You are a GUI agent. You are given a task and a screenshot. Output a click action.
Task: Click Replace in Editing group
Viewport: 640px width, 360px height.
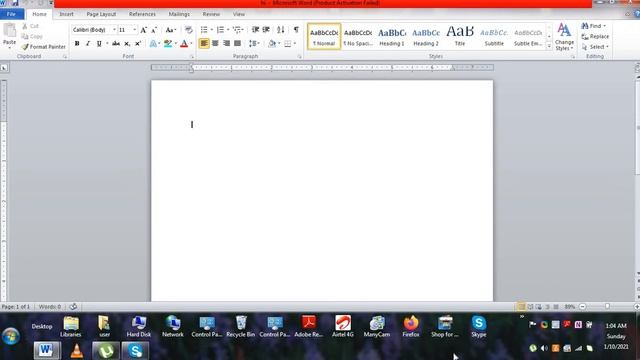[x=595, y=36]
